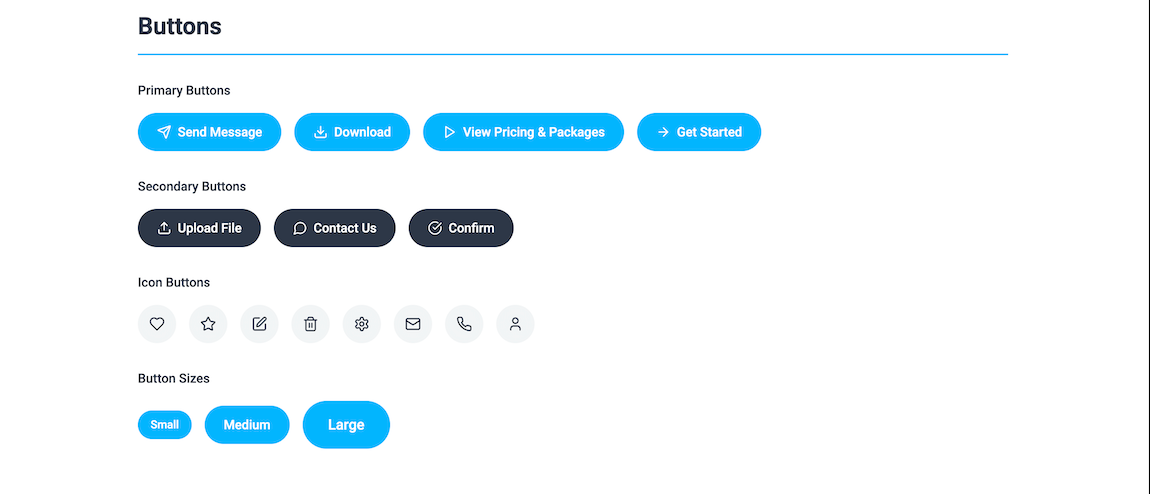Click the star icon button

(x=208, y=324)
